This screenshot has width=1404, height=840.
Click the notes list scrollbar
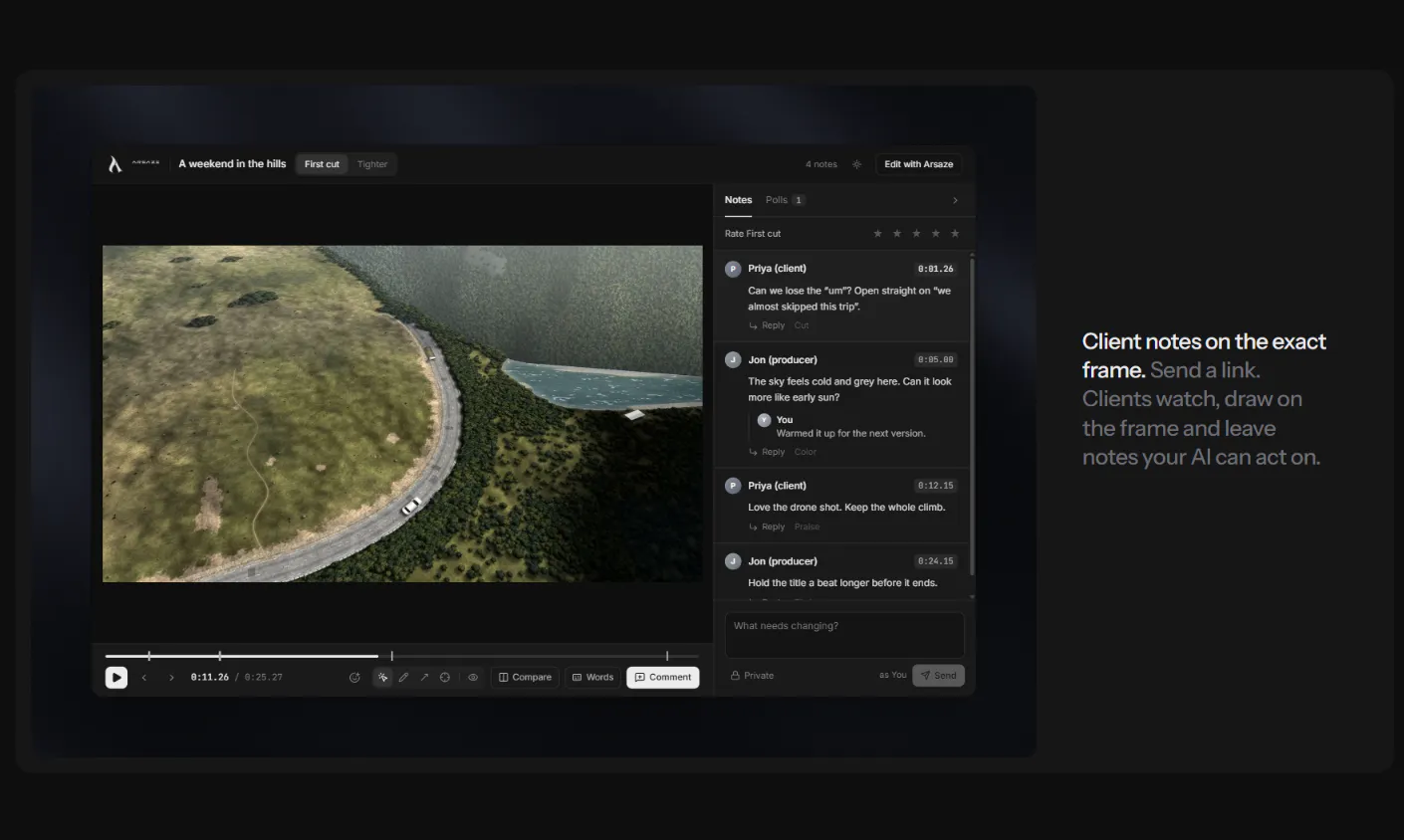click(972, 416)
